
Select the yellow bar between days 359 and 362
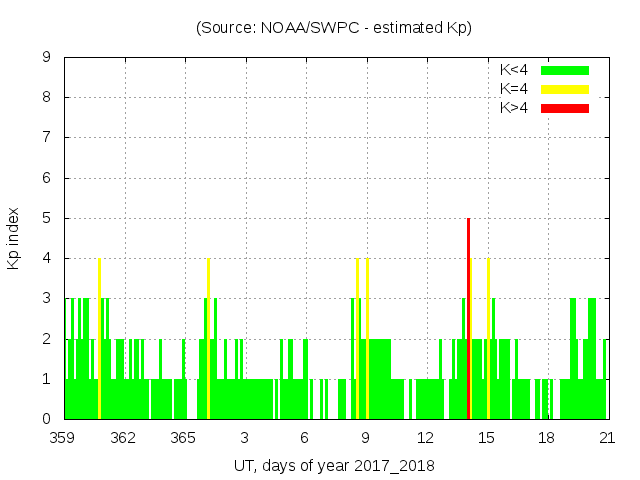(x=99, y=340)
